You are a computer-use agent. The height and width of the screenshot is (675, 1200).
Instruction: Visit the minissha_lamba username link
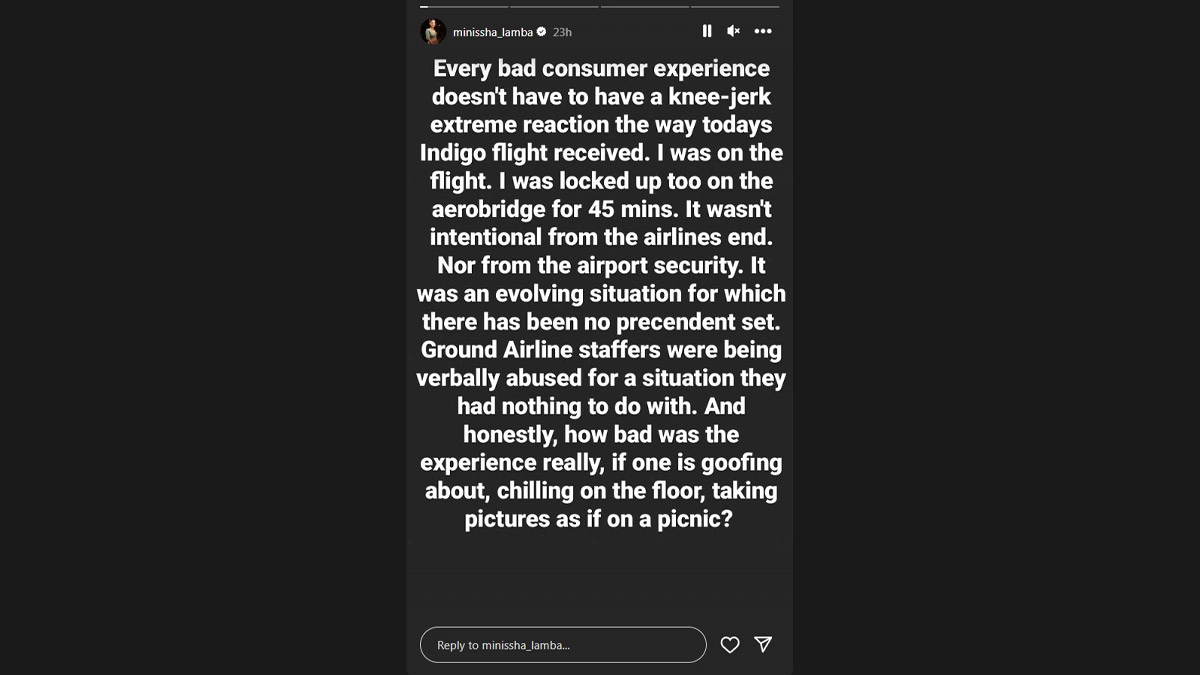pos(492,32)
